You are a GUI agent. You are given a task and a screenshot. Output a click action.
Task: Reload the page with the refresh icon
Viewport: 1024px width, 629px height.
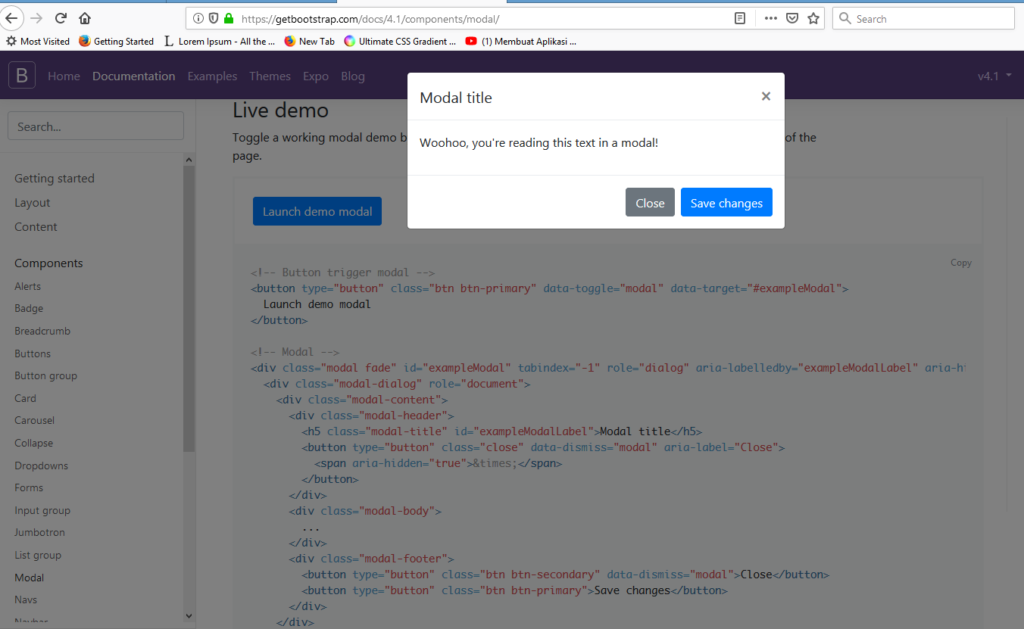[61, 18]
